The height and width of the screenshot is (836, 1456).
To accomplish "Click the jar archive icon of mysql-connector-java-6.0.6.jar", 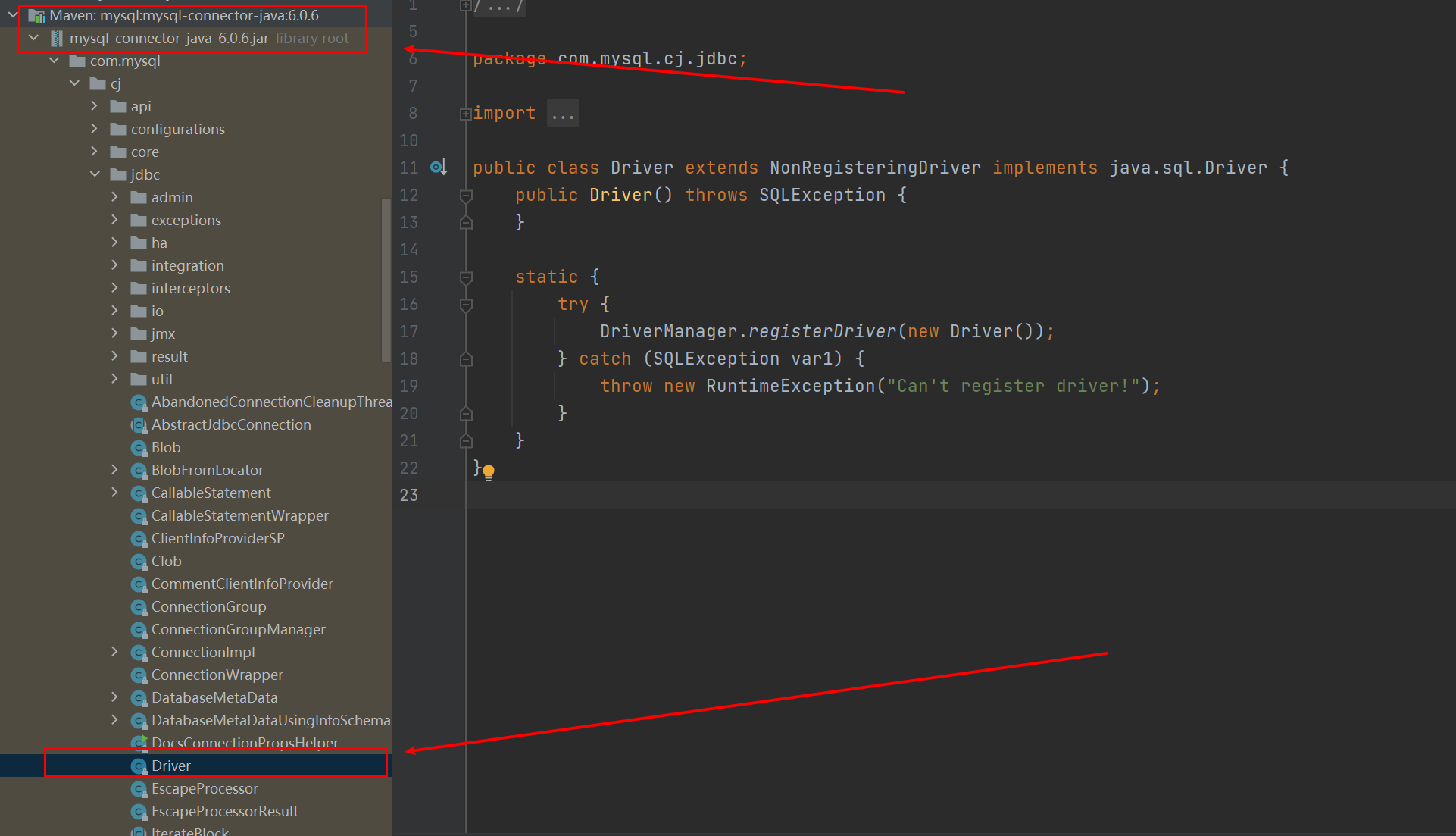I will pyautogui.click(x=56, y=38).
